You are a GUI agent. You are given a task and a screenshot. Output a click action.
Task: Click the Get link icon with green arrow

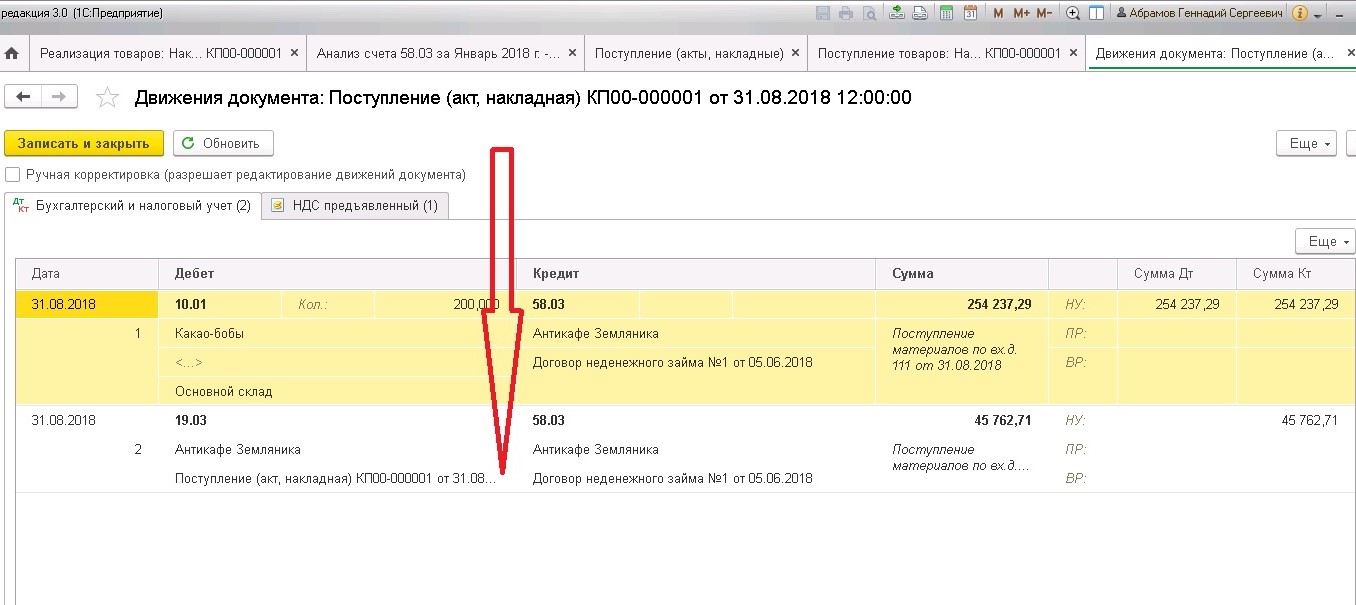[897, 14]
